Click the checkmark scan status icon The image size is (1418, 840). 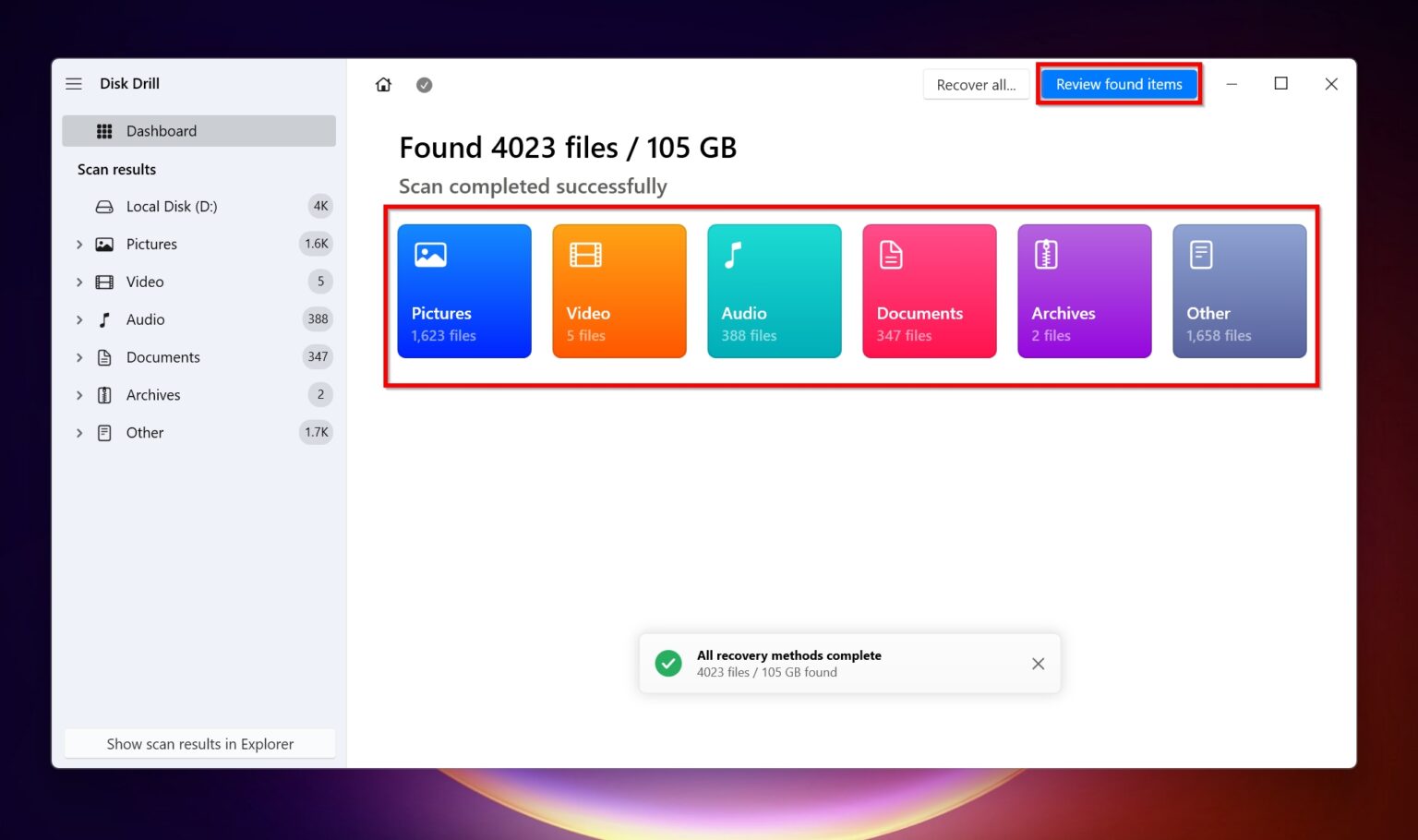tap(424, 84)
